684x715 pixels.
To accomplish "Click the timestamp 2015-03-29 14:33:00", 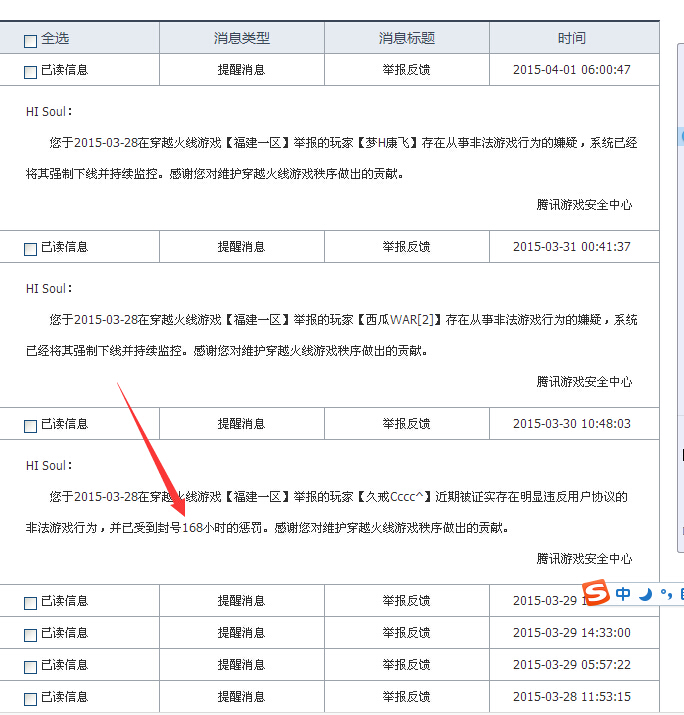I will click(x=572, y=632).
